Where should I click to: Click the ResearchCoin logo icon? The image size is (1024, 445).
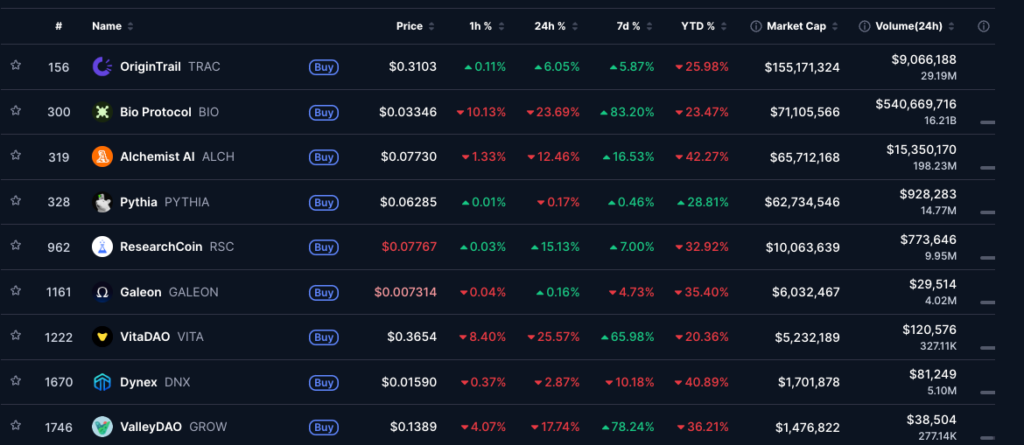tap(102, 247)
